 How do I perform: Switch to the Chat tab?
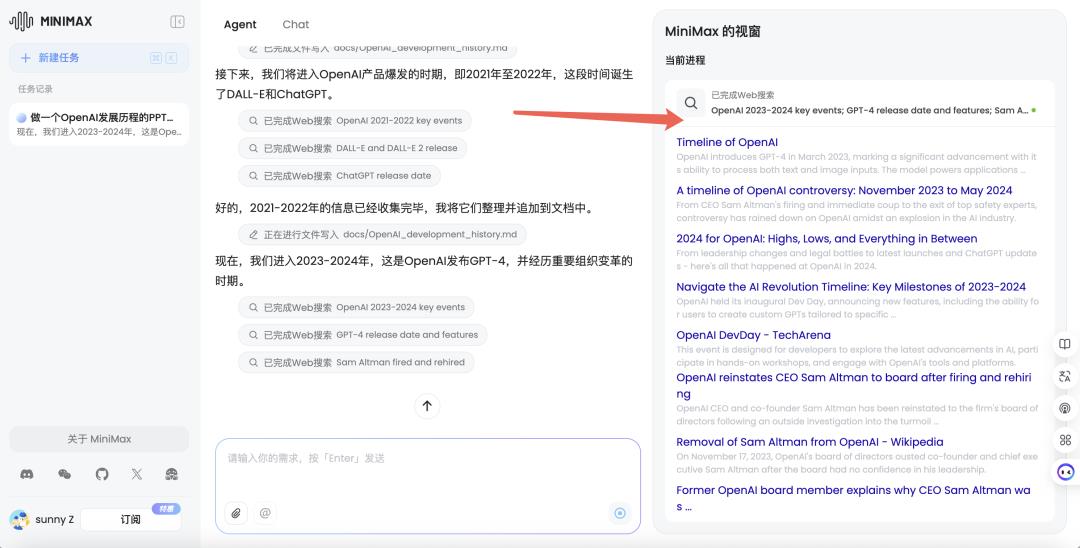pyautogui.click(x=295, y=24)
